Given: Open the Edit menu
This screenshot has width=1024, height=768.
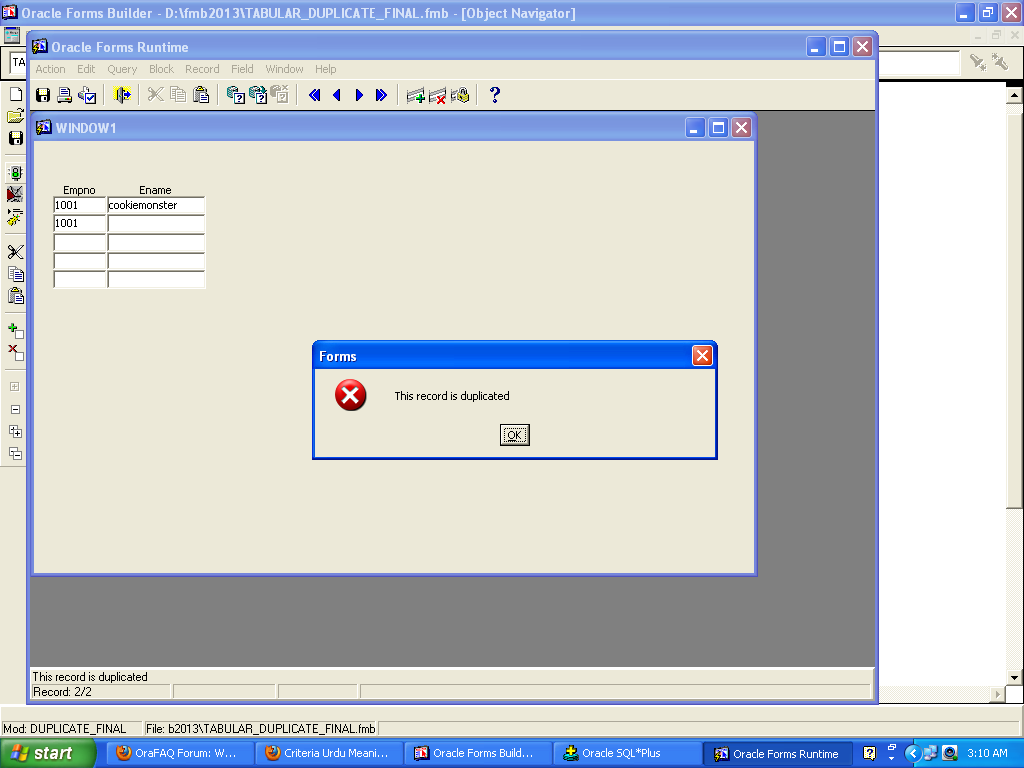Looking at the screenshot, I should 86,69.
